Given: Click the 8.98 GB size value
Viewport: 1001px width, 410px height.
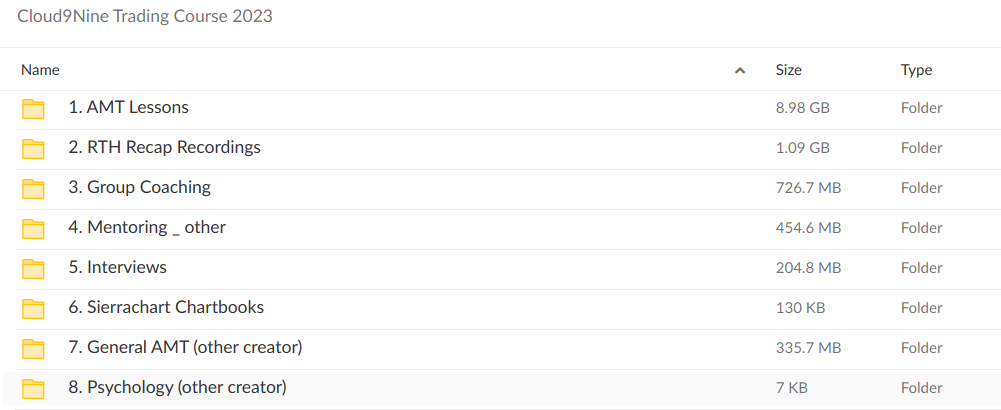Looking at the screenshot, I should pos(802,108).
